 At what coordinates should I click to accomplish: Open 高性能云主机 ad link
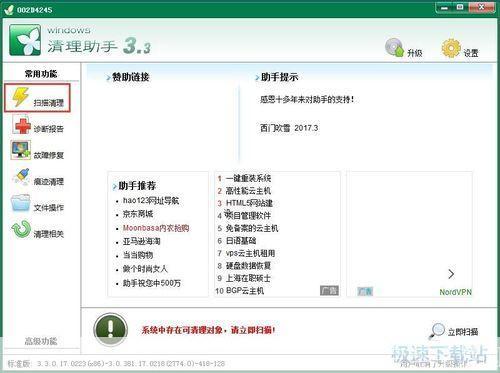click(x=248, y=191)
